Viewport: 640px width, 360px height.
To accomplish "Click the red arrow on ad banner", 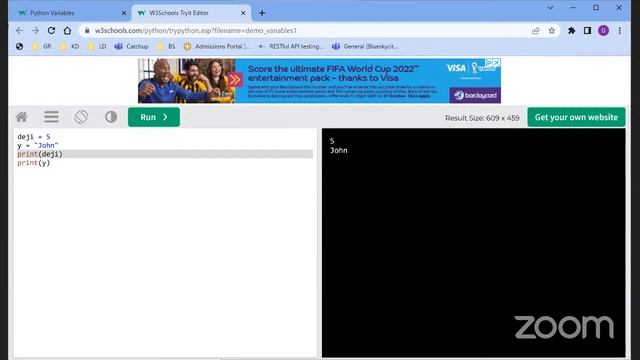I will pos(235,80).
